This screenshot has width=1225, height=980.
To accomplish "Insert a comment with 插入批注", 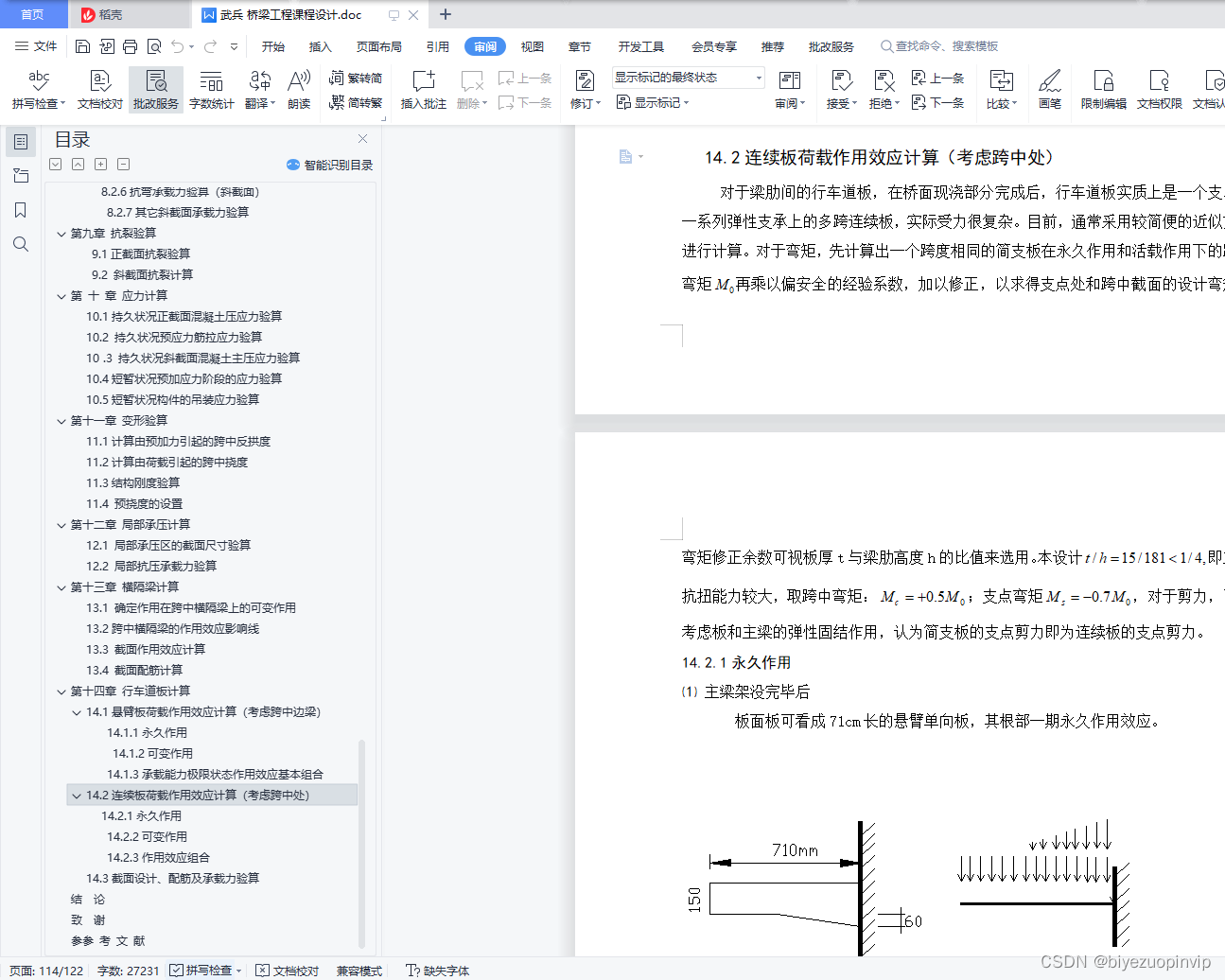I will coord(425,90).
